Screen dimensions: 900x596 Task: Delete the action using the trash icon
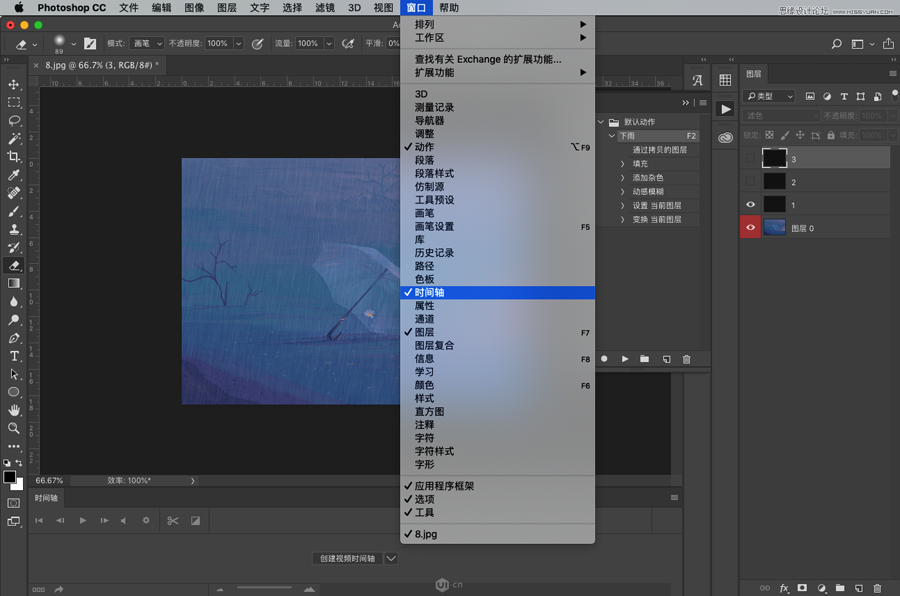[686, 359]
